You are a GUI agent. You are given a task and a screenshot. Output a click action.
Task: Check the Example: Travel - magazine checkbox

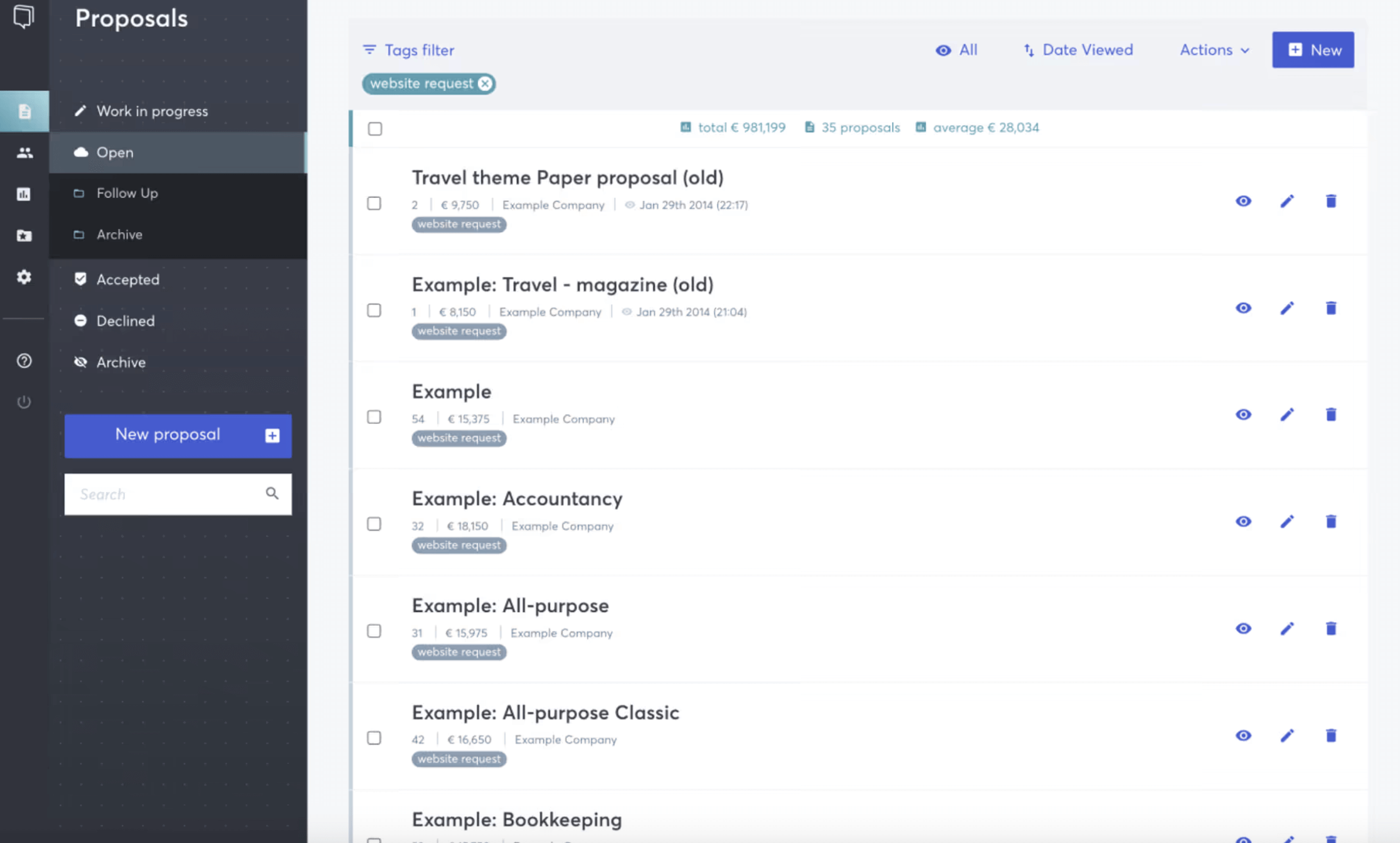[x=374, y=310]
